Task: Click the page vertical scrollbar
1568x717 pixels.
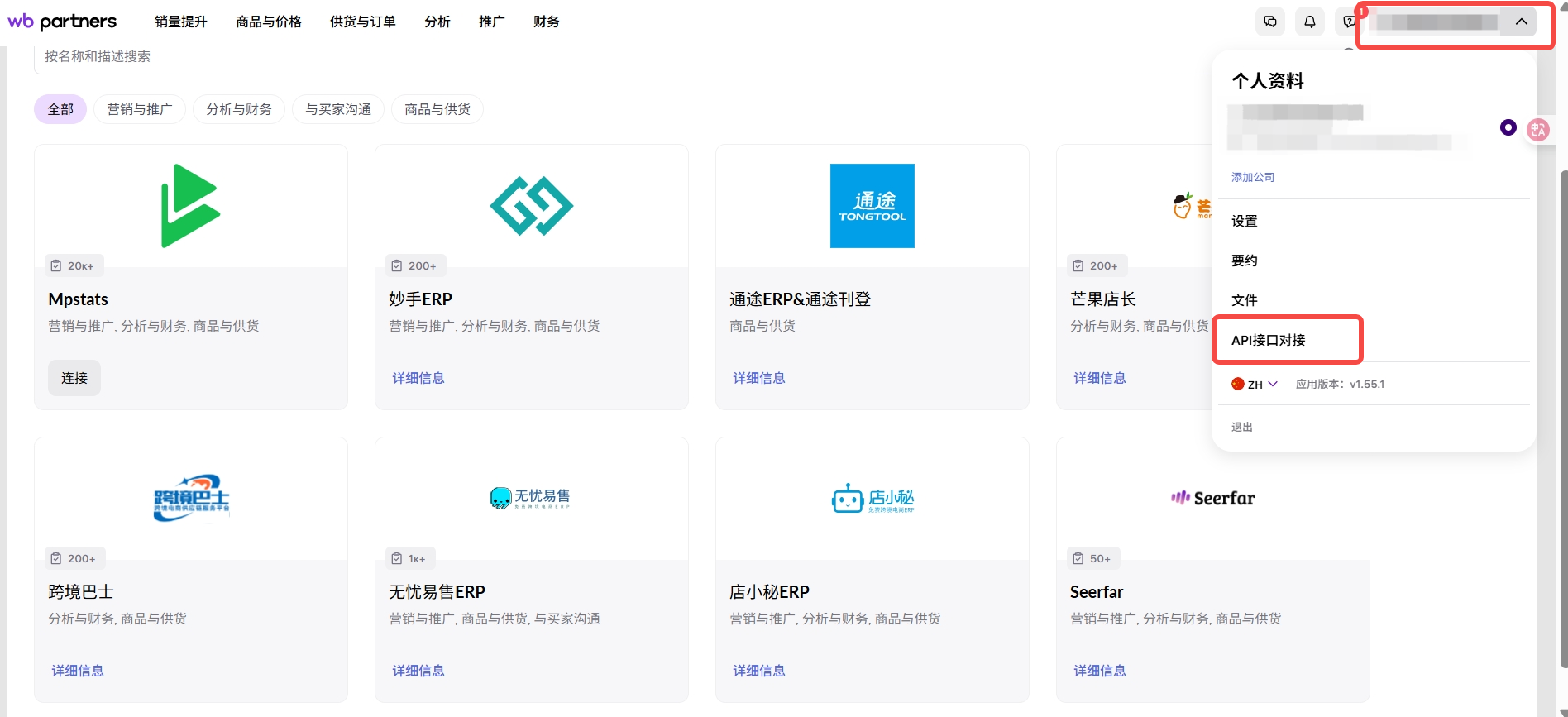Action: pos(1563,418)
